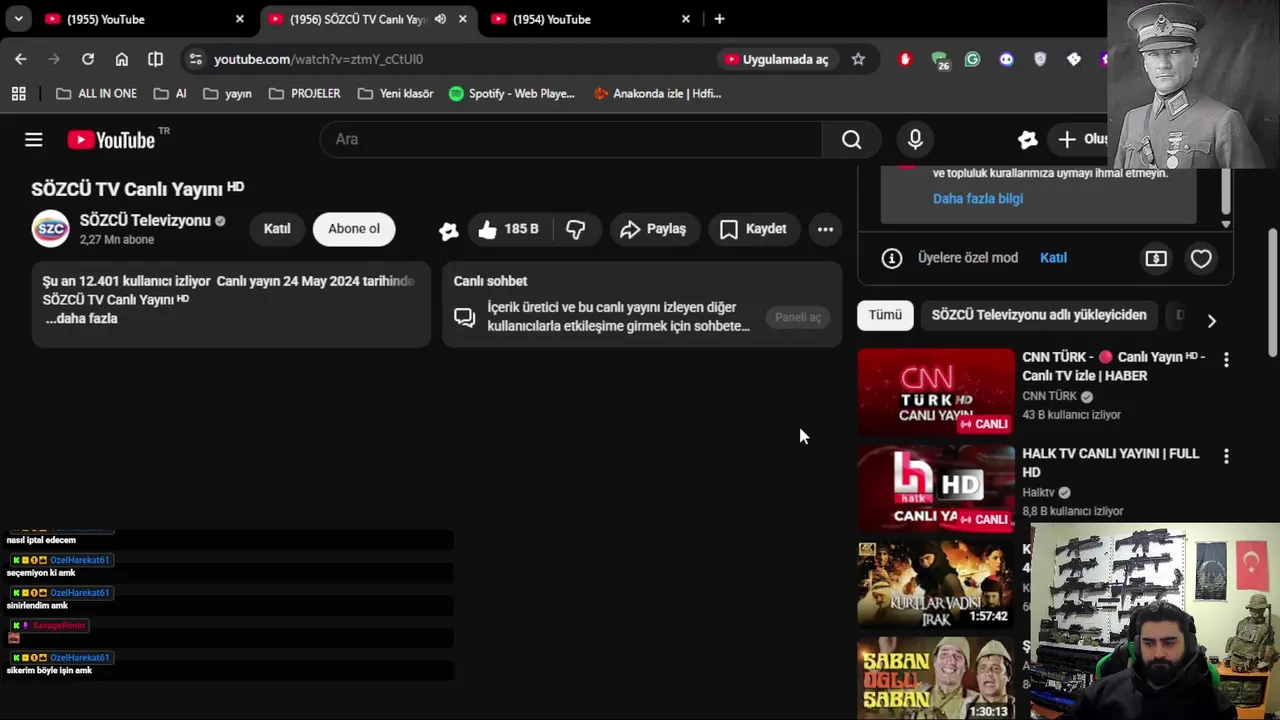Click the info icon beside Üyelere özel mod

coord(892,258)
